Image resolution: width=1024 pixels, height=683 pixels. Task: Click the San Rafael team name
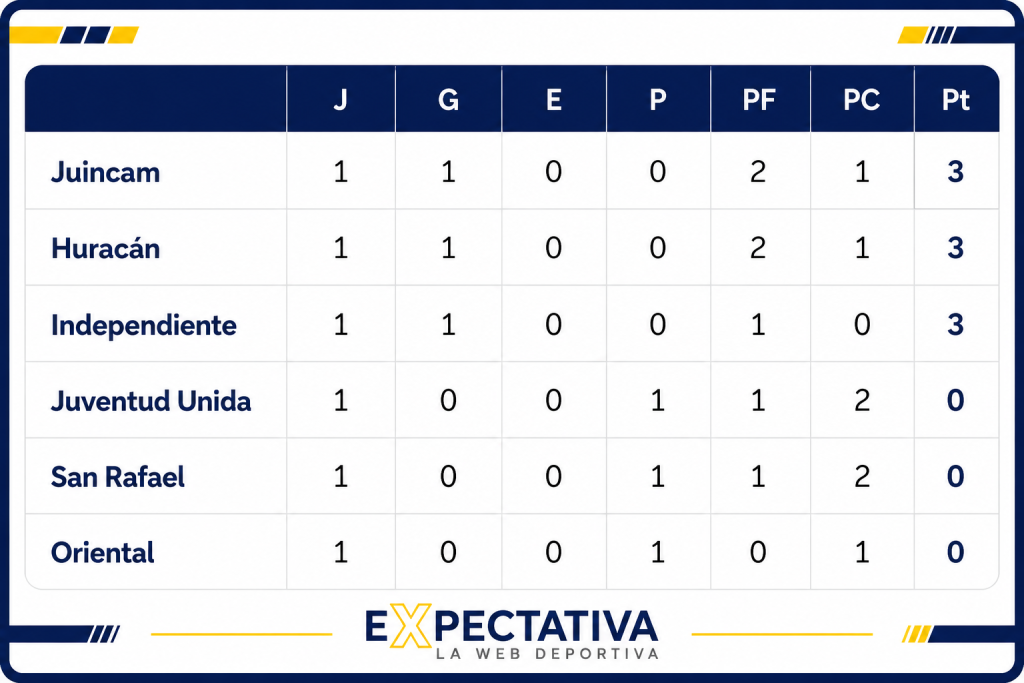tap(118, 477)
